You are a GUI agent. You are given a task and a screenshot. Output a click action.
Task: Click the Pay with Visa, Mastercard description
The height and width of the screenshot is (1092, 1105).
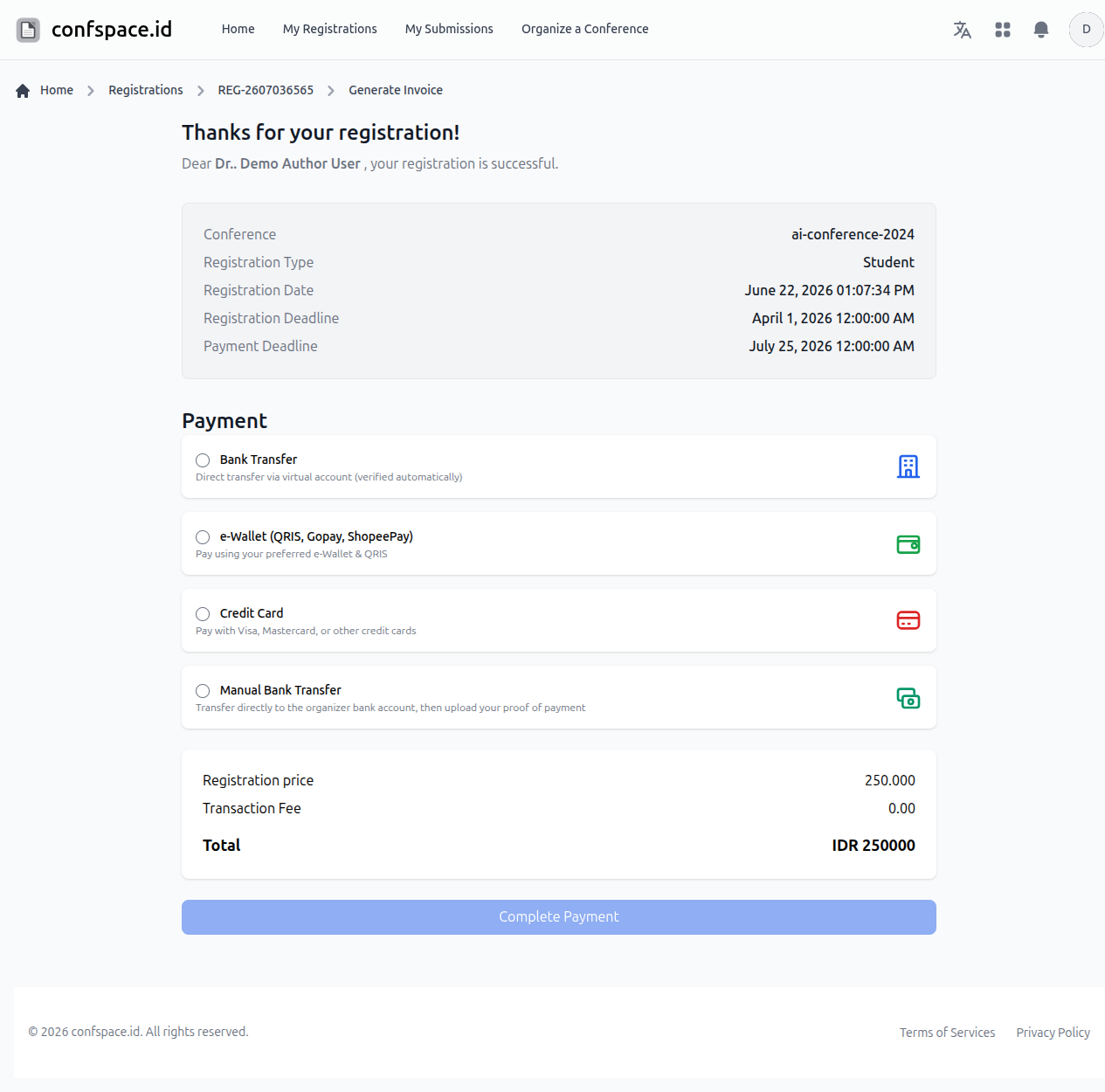pyautogui.click(x=306, y=631)
